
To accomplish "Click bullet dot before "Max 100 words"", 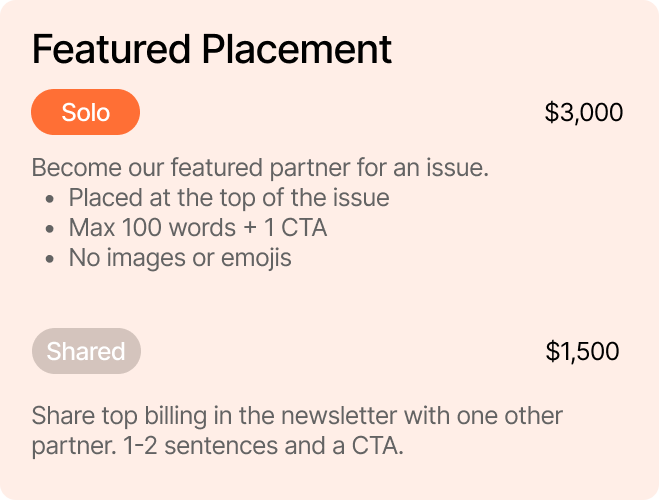I will 50,228.
